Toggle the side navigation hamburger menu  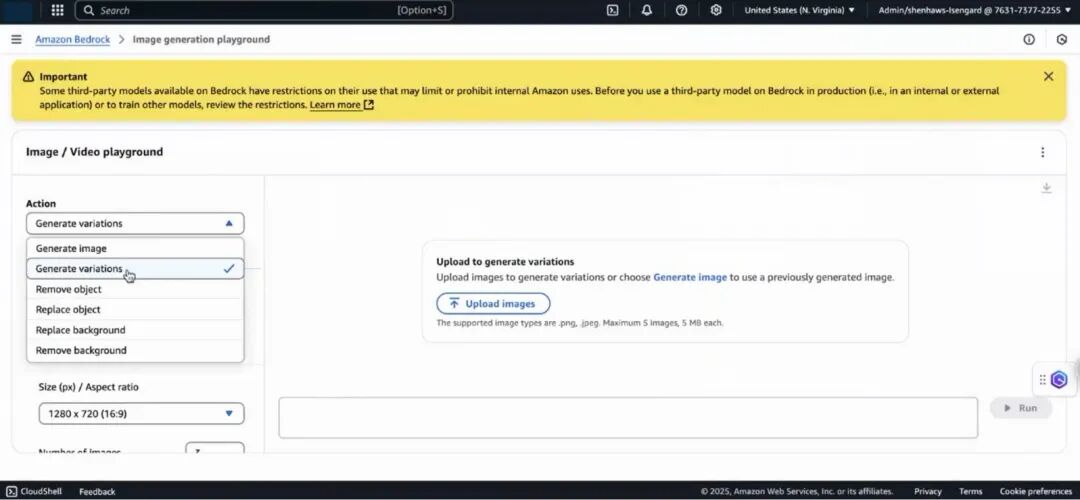coord(17,39)
